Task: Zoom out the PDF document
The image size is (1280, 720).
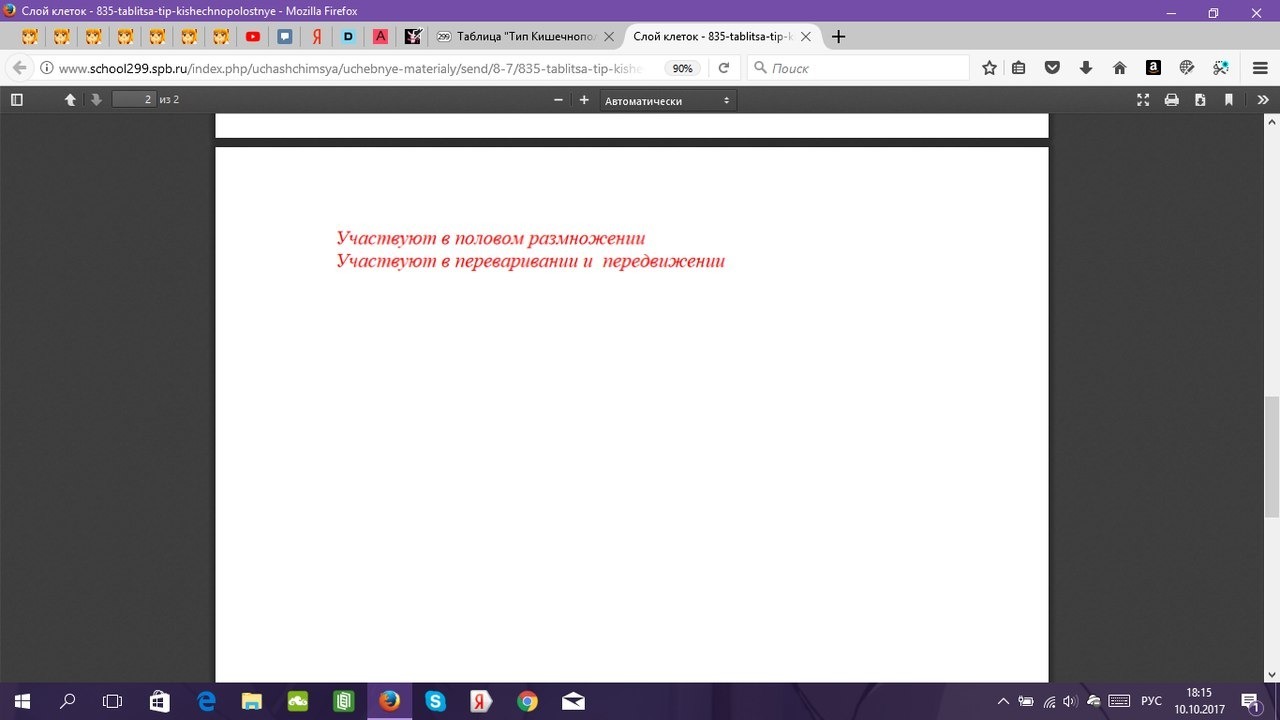Action: tap(558, 100)
